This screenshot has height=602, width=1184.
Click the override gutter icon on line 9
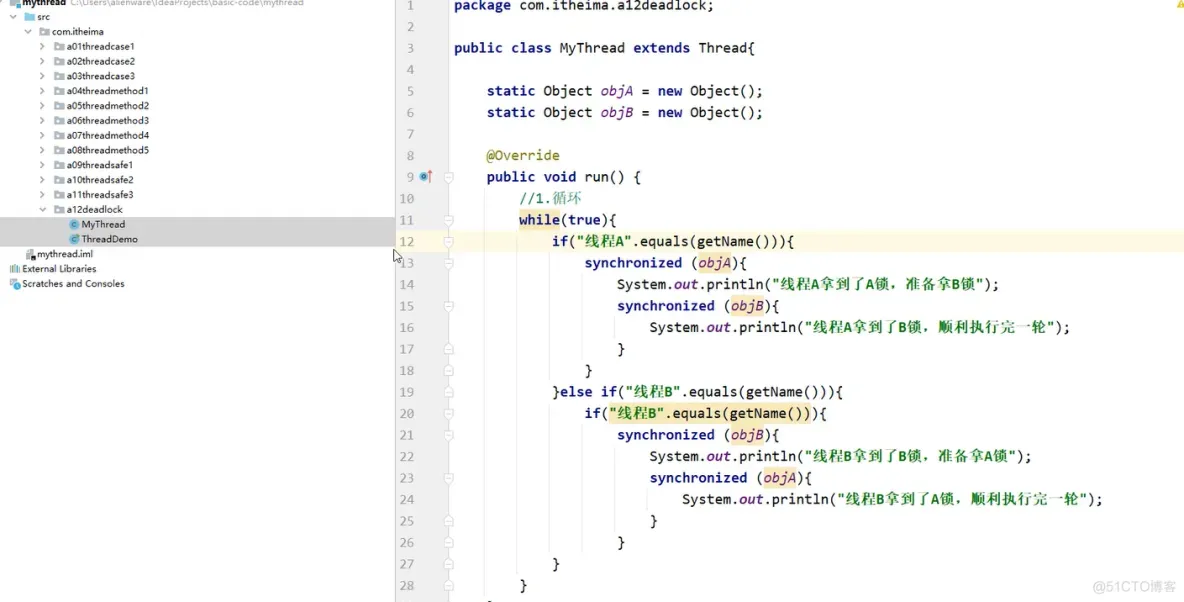(x=425, y=177)
